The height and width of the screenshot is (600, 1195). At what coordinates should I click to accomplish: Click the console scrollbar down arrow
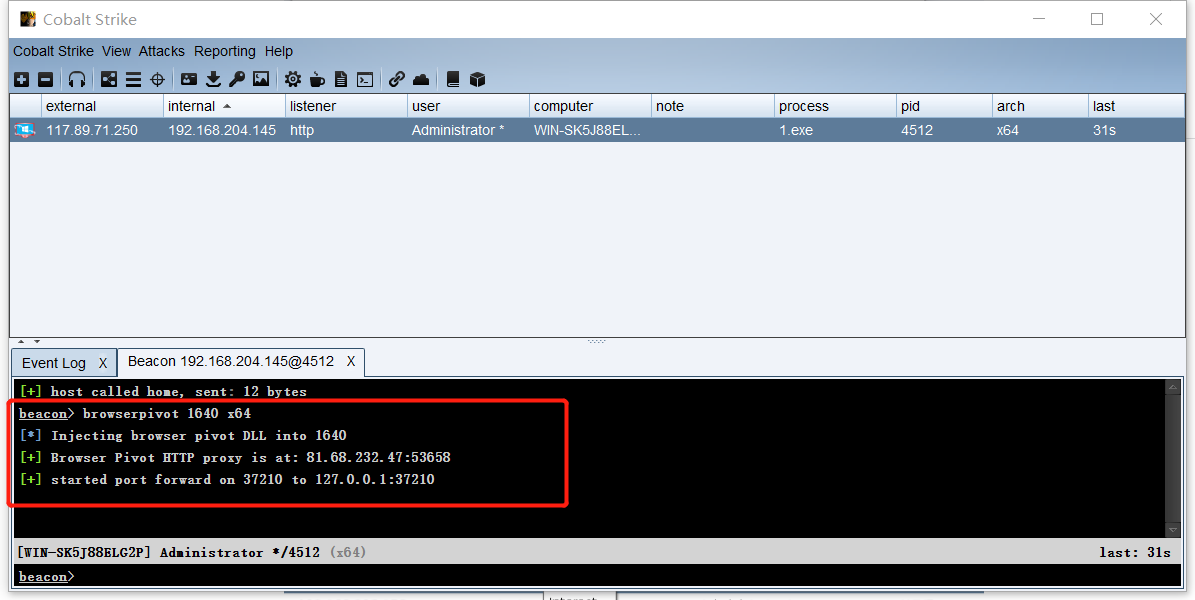coord(1173,529)
